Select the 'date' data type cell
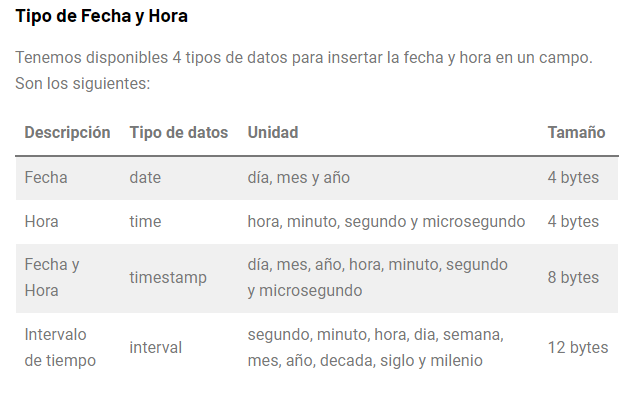The image size is (630, 403). point(145,178)
